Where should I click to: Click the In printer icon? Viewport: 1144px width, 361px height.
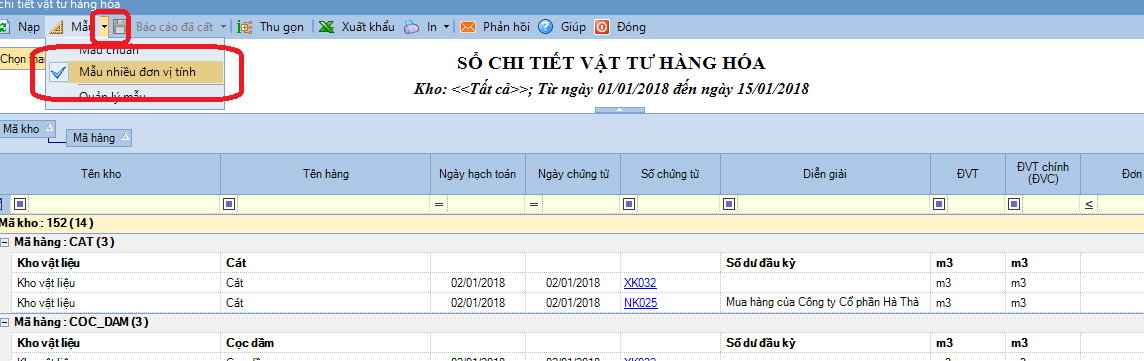411,28
